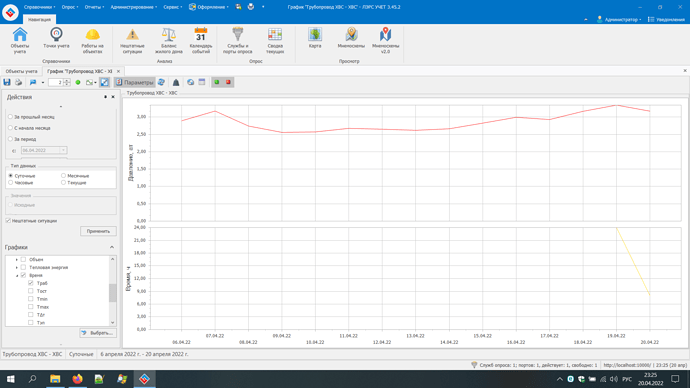Open the Отчеты menu

click(x=95, y=7)
